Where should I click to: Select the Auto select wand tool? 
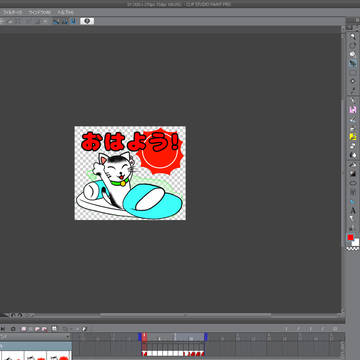coord(353,81)
